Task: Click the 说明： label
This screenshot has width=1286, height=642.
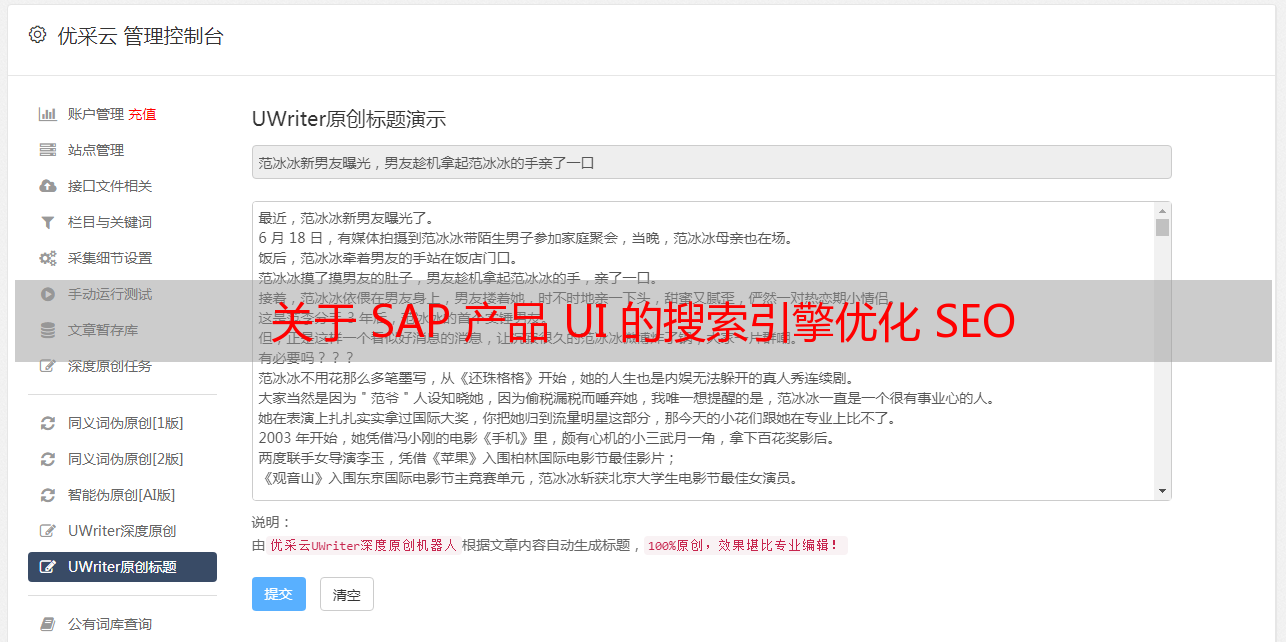Action: coord(271,522)
